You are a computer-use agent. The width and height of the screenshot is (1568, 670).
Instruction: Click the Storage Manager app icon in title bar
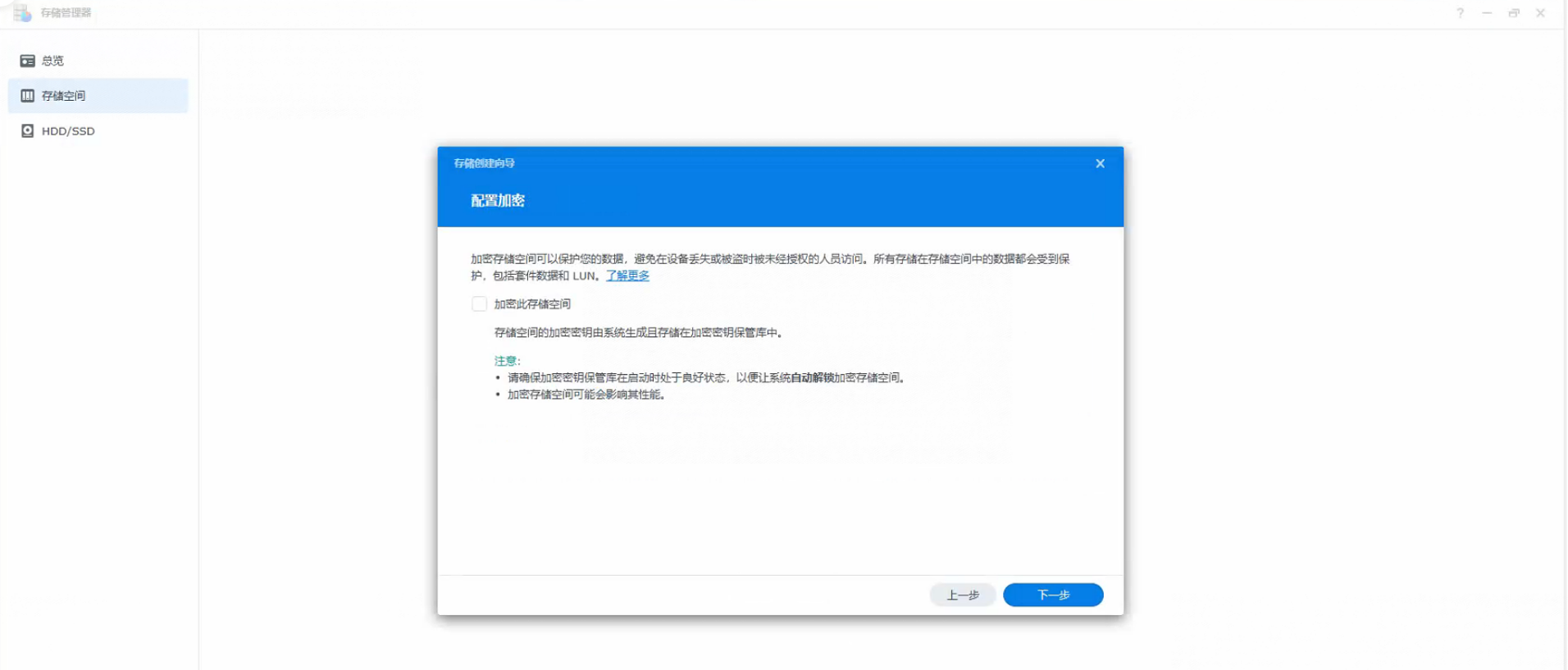pyautogui.click(x=22, y=12)
